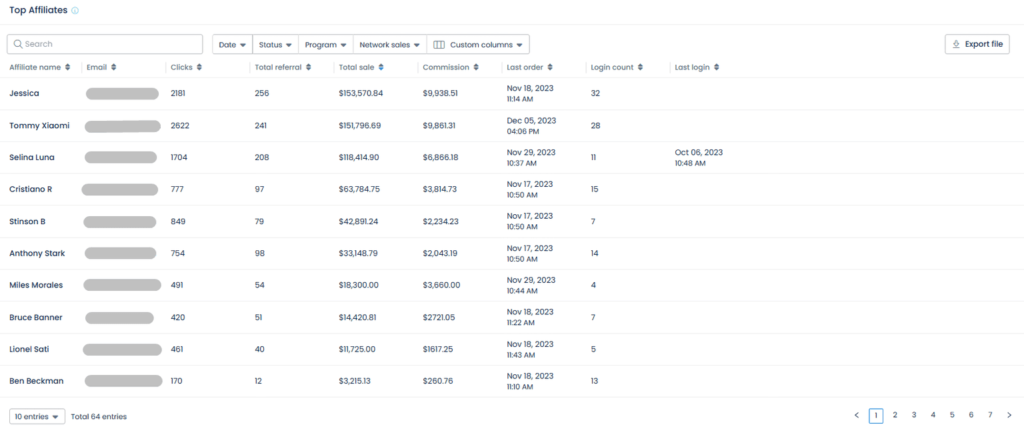The height and width of the screenshot is (431, 1024).
Task: Go to previous page with left chevron
Action: click(x=857, y=415)
